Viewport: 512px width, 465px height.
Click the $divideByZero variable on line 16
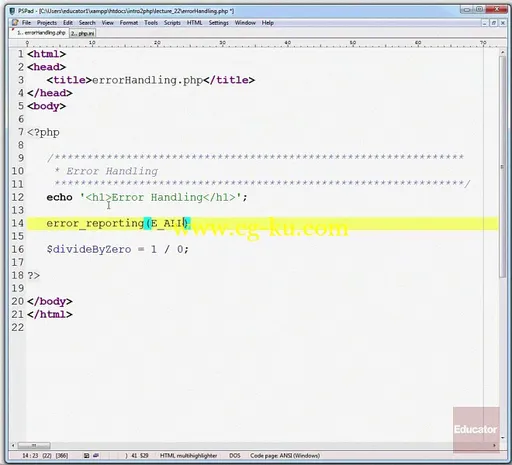click(89, 249)
